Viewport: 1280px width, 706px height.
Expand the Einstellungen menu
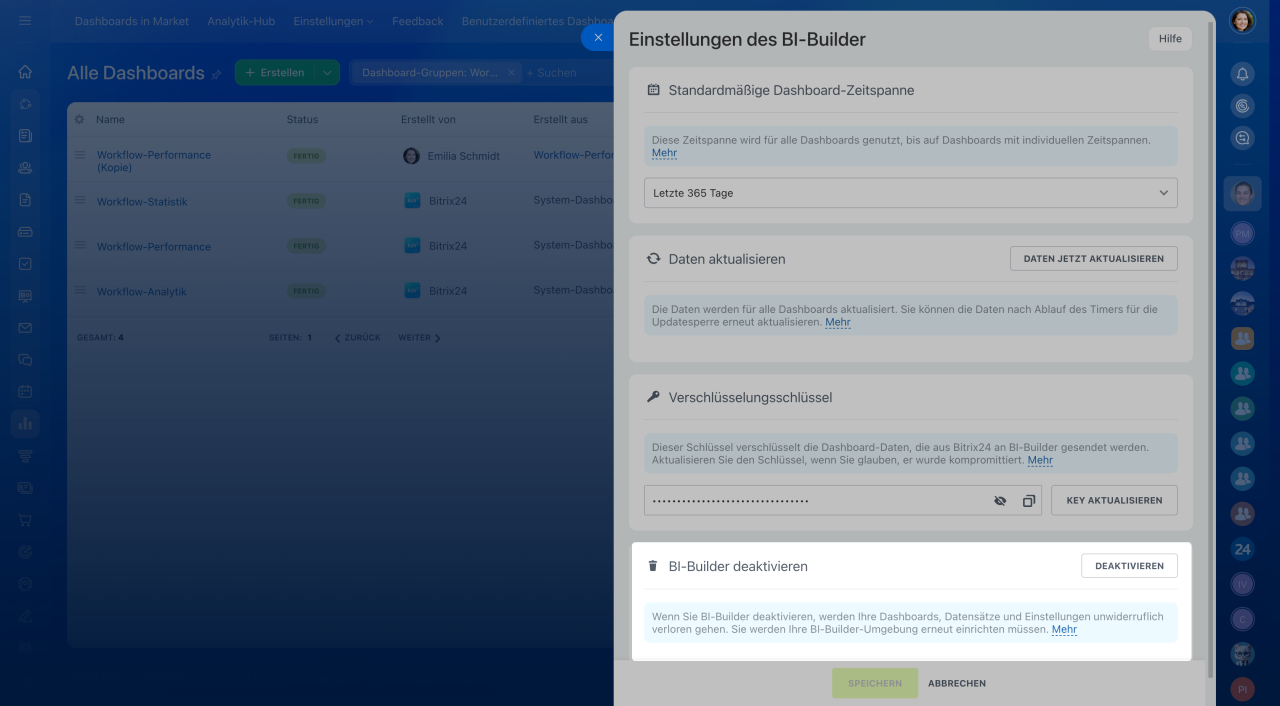(x=333, y=21)
